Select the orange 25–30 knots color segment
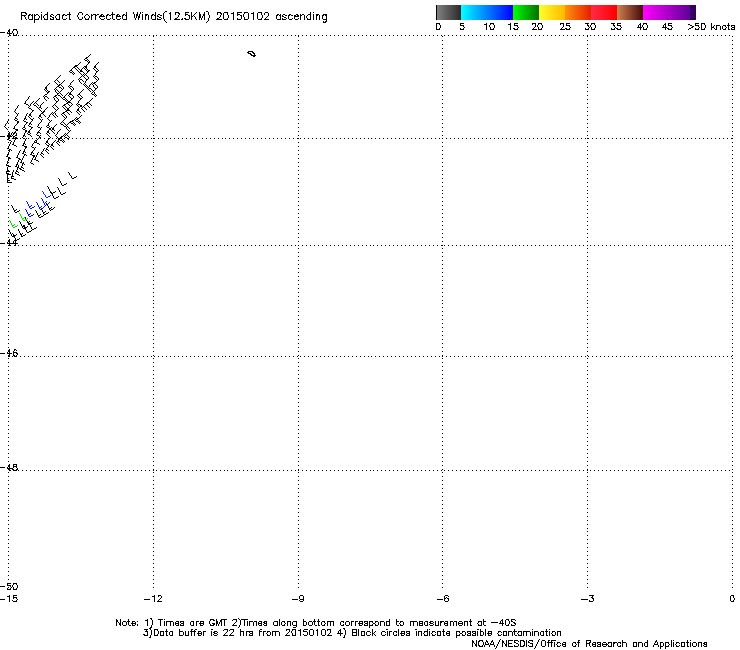This screenshot has height=650, width=740. point(578,12)
